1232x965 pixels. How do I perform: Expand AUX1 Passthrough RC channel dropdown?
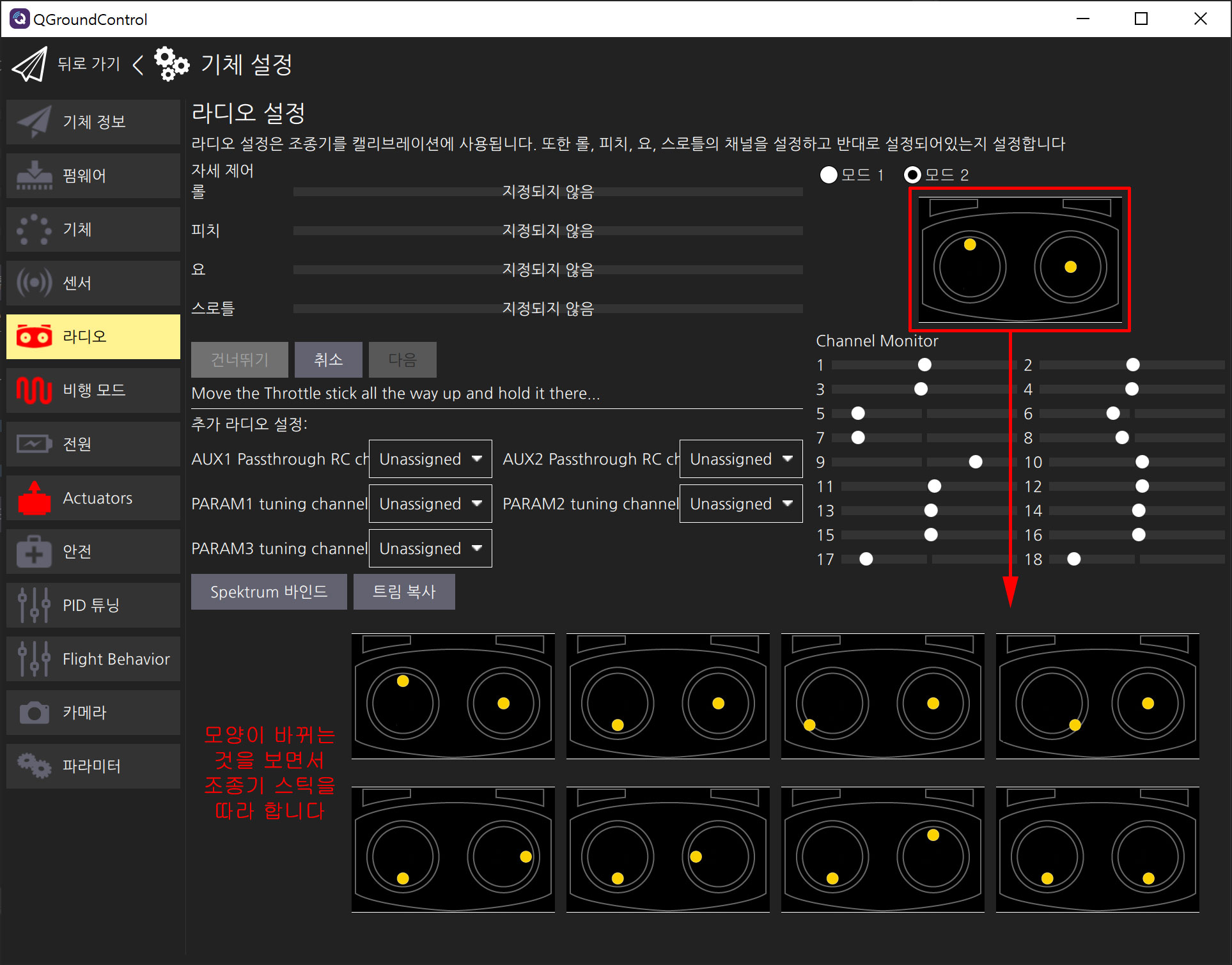pyautogui.click(x=430, y=459)
